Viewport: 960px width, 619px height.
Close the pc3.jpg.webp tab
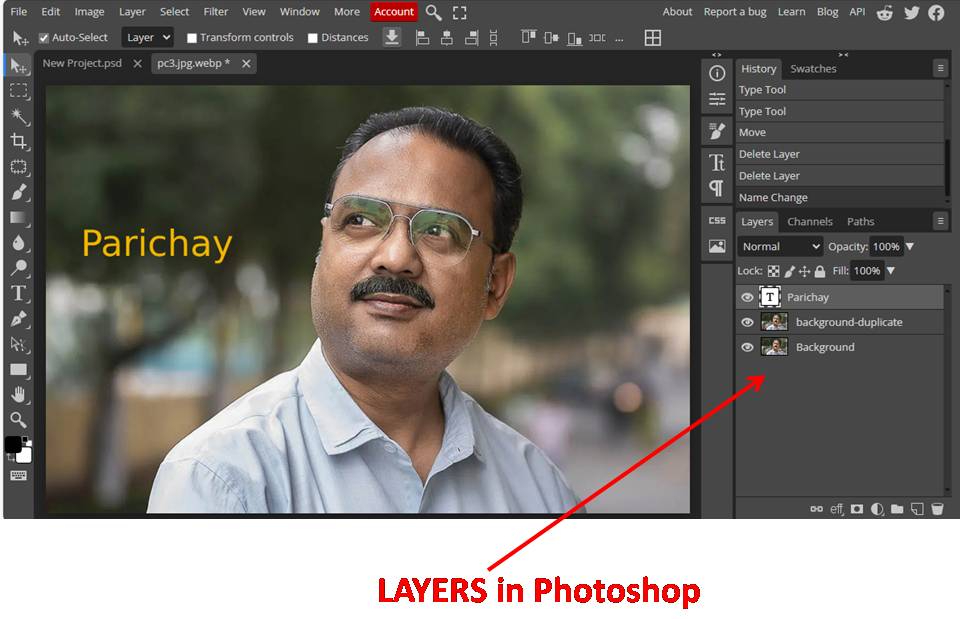coord(246,64)
